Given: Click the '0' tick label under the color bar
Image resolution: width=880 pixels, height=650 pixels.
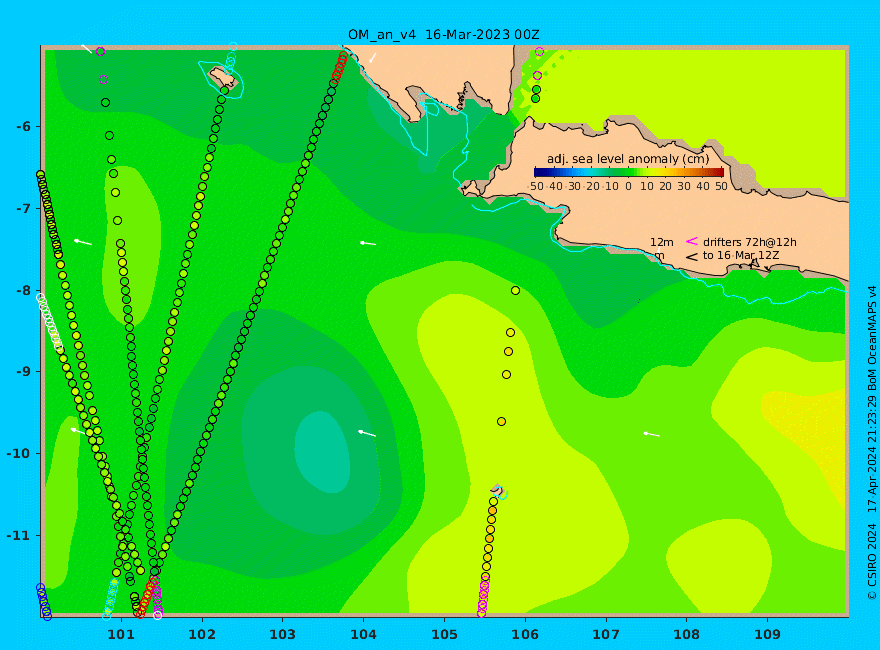Looking at the screenshot, I should 629,186.
